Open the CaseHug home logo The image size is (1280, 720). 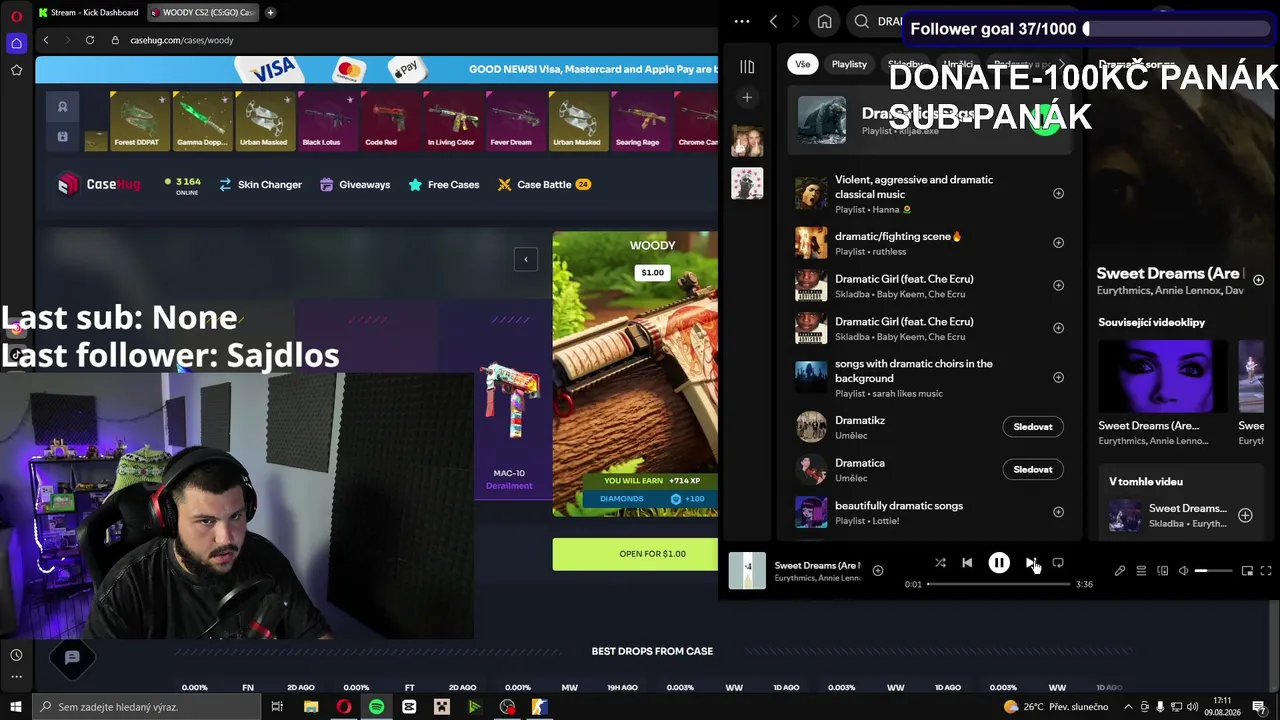(x=99, y=184)
